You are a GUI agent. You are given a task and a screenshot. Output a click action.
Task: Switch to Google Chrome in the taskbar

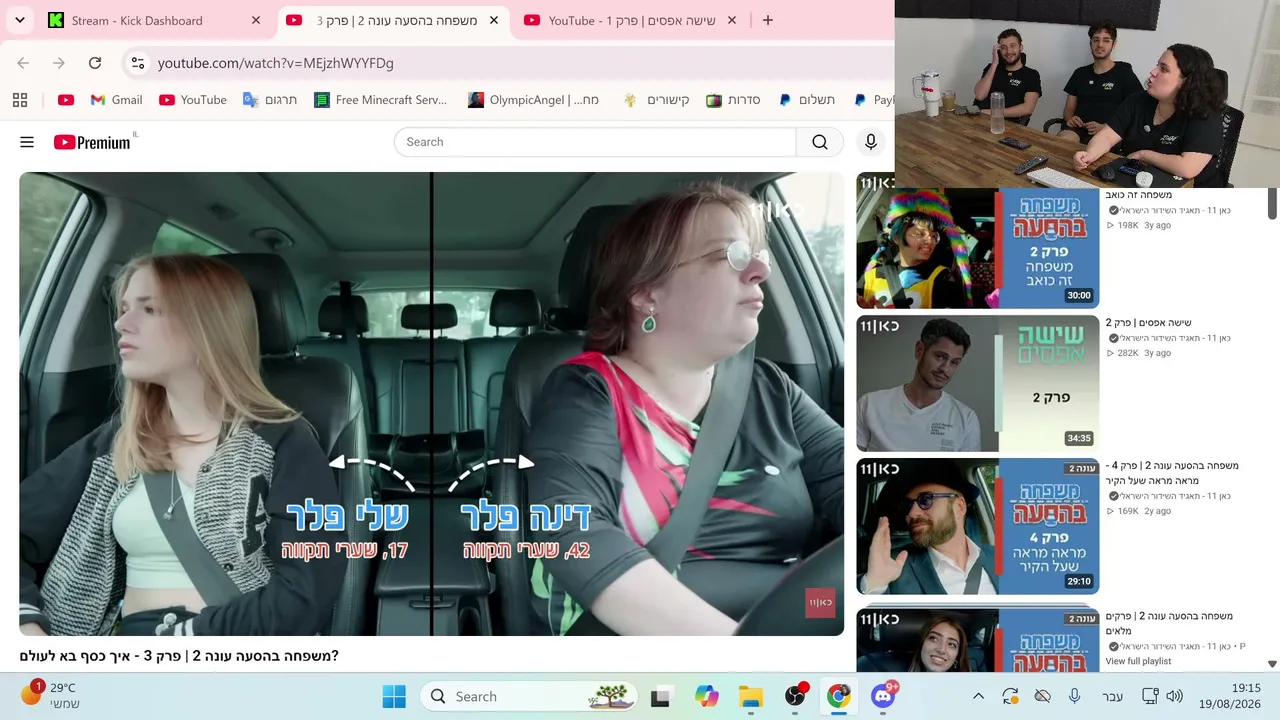click(839, 697)
